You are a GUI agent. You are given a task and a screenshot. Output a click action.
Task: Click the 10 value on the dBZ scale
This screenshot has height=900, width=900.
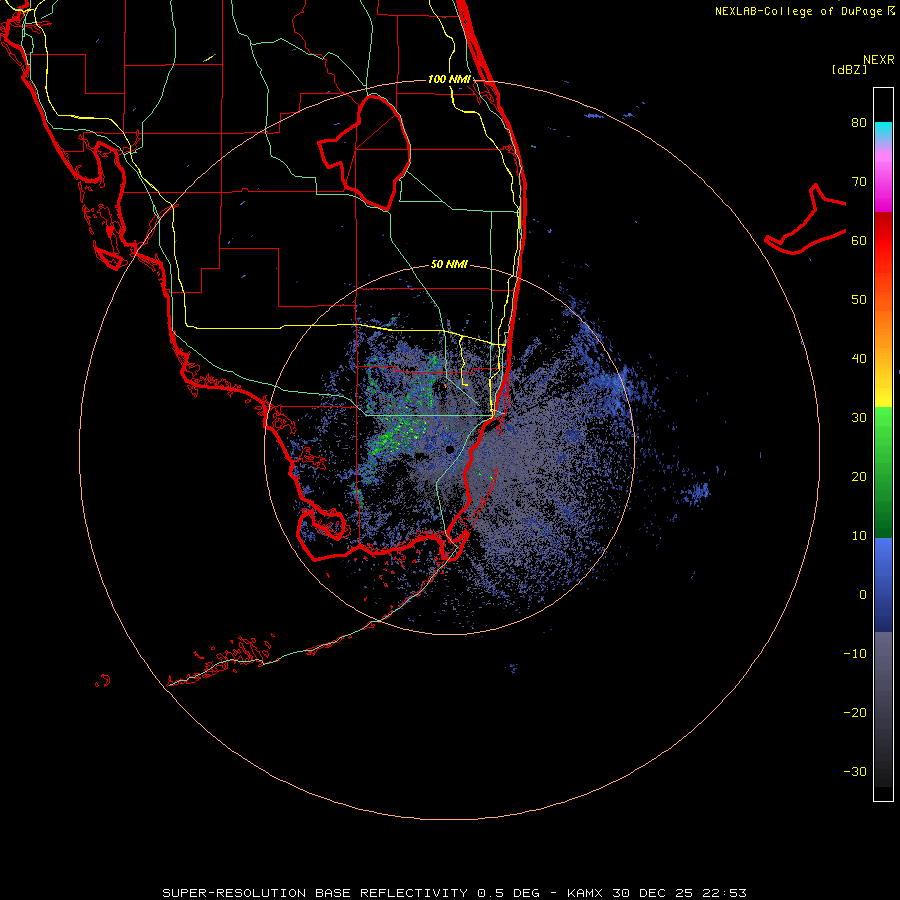[859, 536]
